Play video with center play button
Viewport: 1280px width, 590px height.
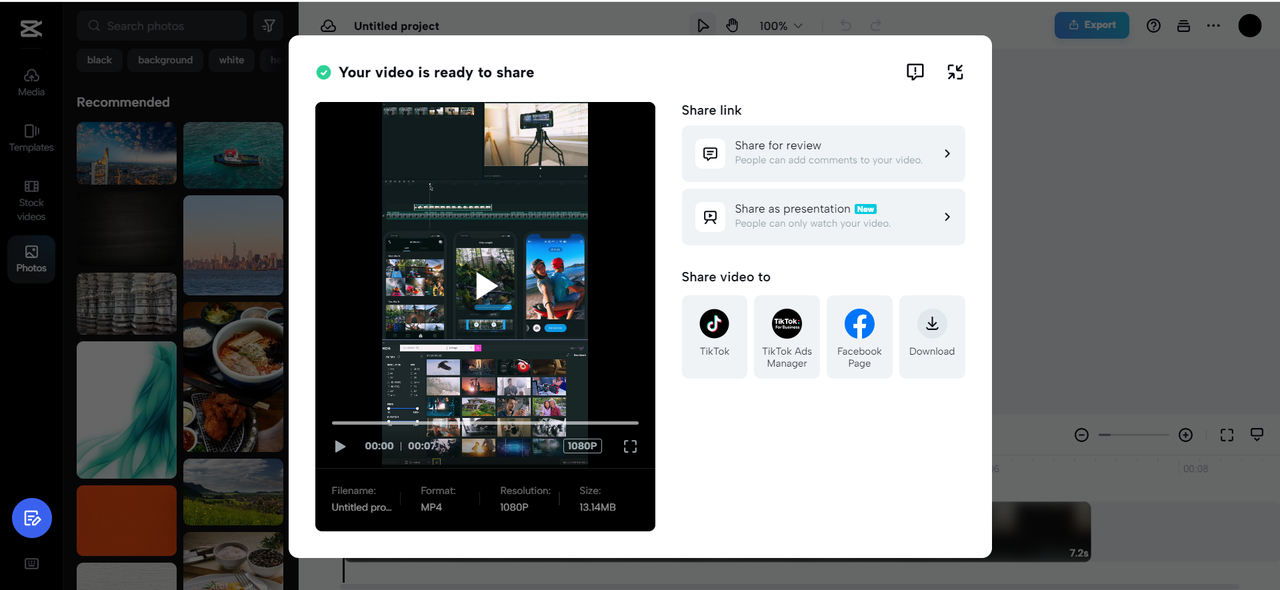coord(485,286)
